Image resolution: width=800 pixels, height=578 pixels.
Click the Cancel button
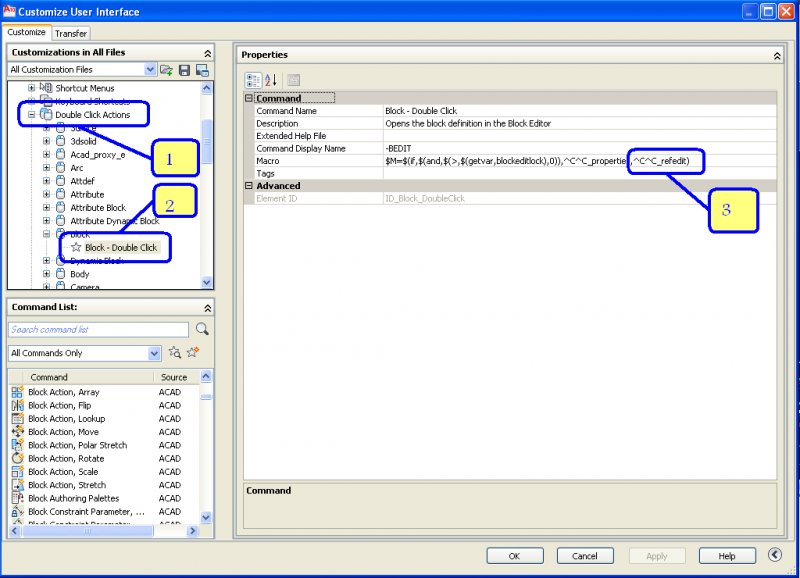point(585,556)
